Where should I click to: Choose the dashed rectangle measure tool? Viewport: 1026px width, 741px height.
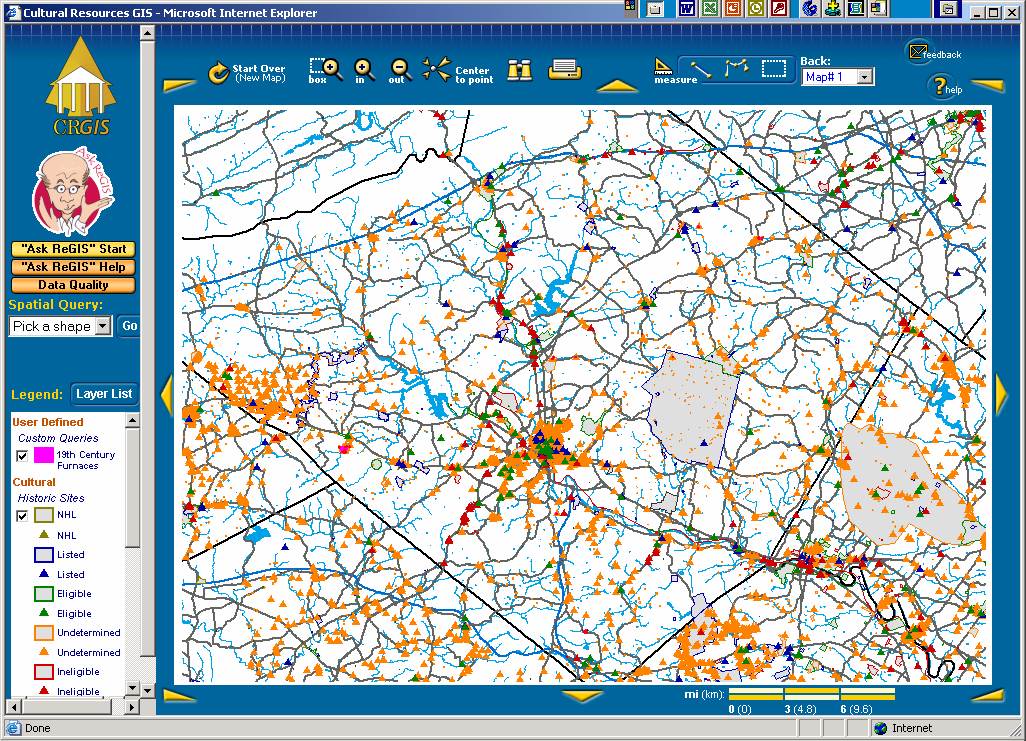tap(774, 70)
